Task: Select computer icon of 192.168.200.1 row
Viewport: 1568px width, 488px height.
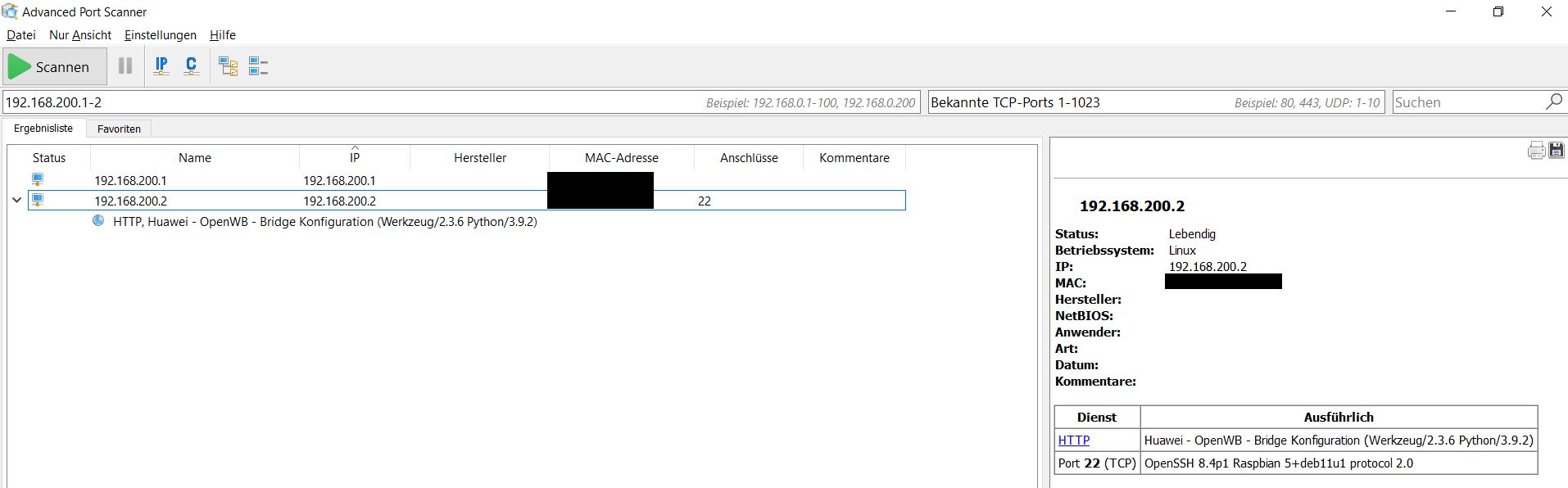Action: click(x=38, y=179)
